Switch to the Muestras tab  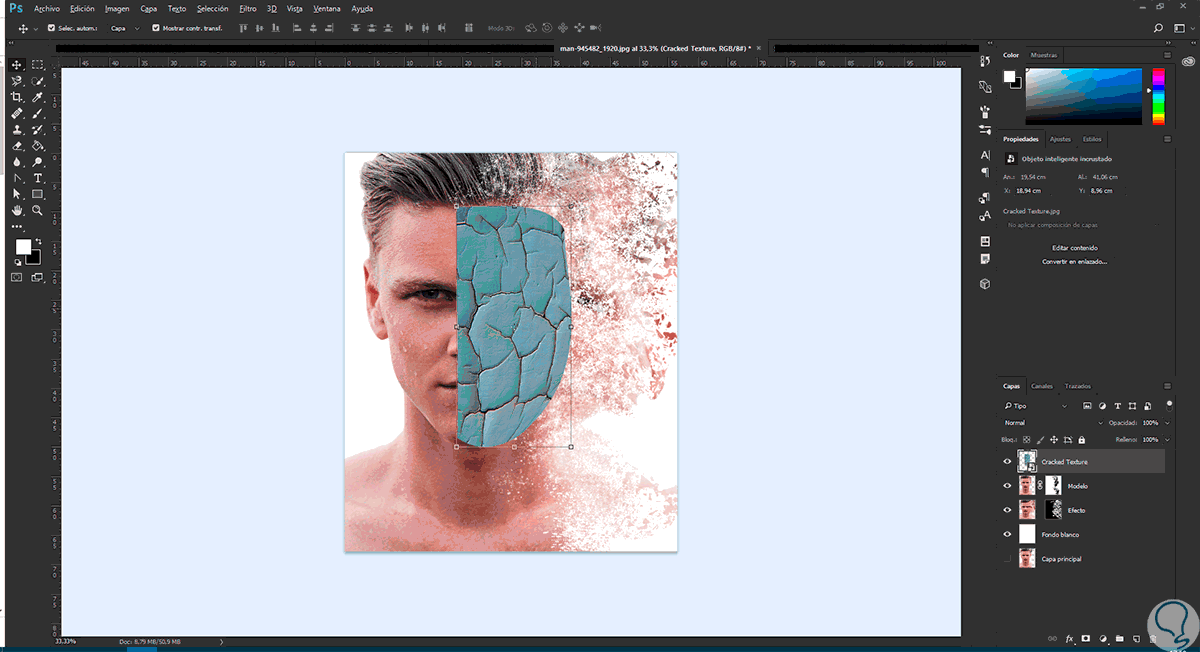tap(1043, 55)
